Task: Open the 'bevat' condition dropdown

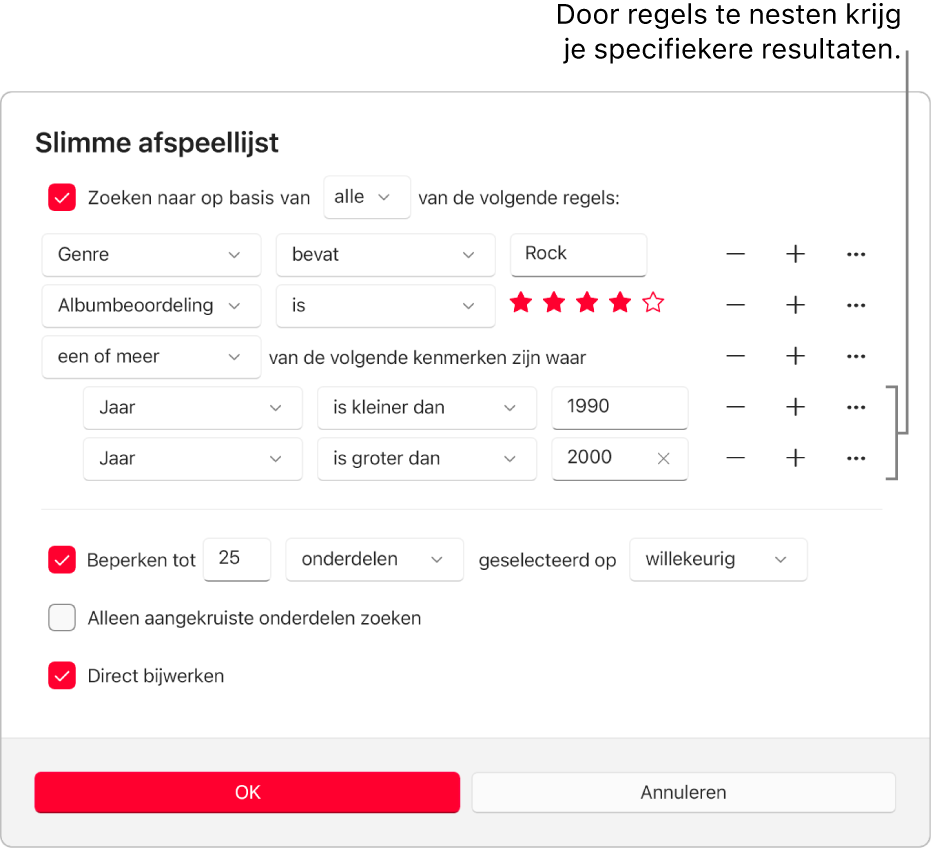Action: [x=385, y=255]
